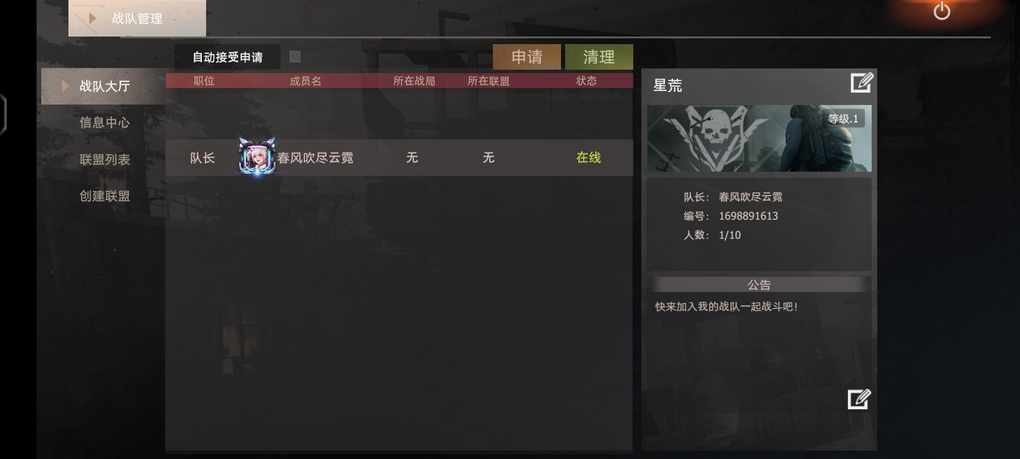
Task: Click the 在线 status text
Action: (x=588, y=157)
